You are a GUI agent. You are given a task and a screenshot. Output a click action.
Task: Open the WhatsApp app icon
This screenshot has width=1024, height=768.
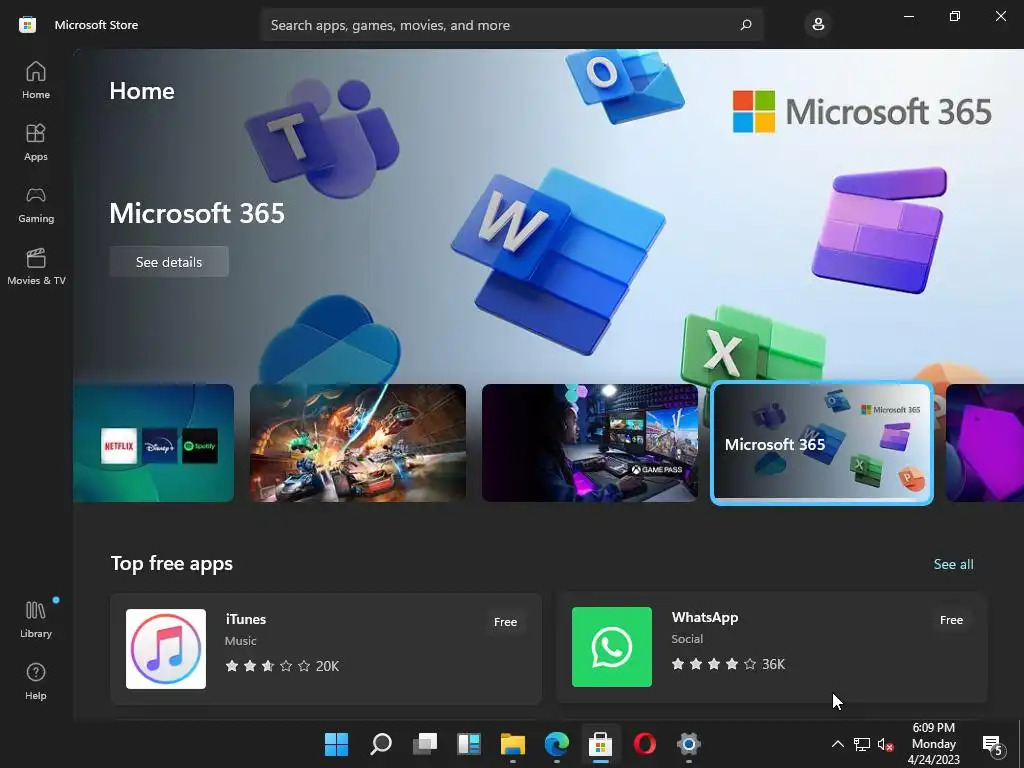coord(612,647)
